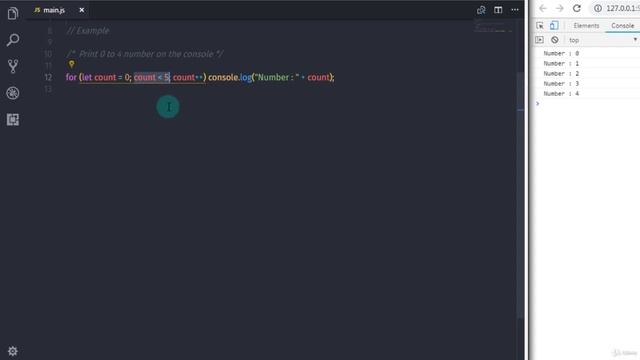Open the Search icon in activity bar

tap(13, 40)
